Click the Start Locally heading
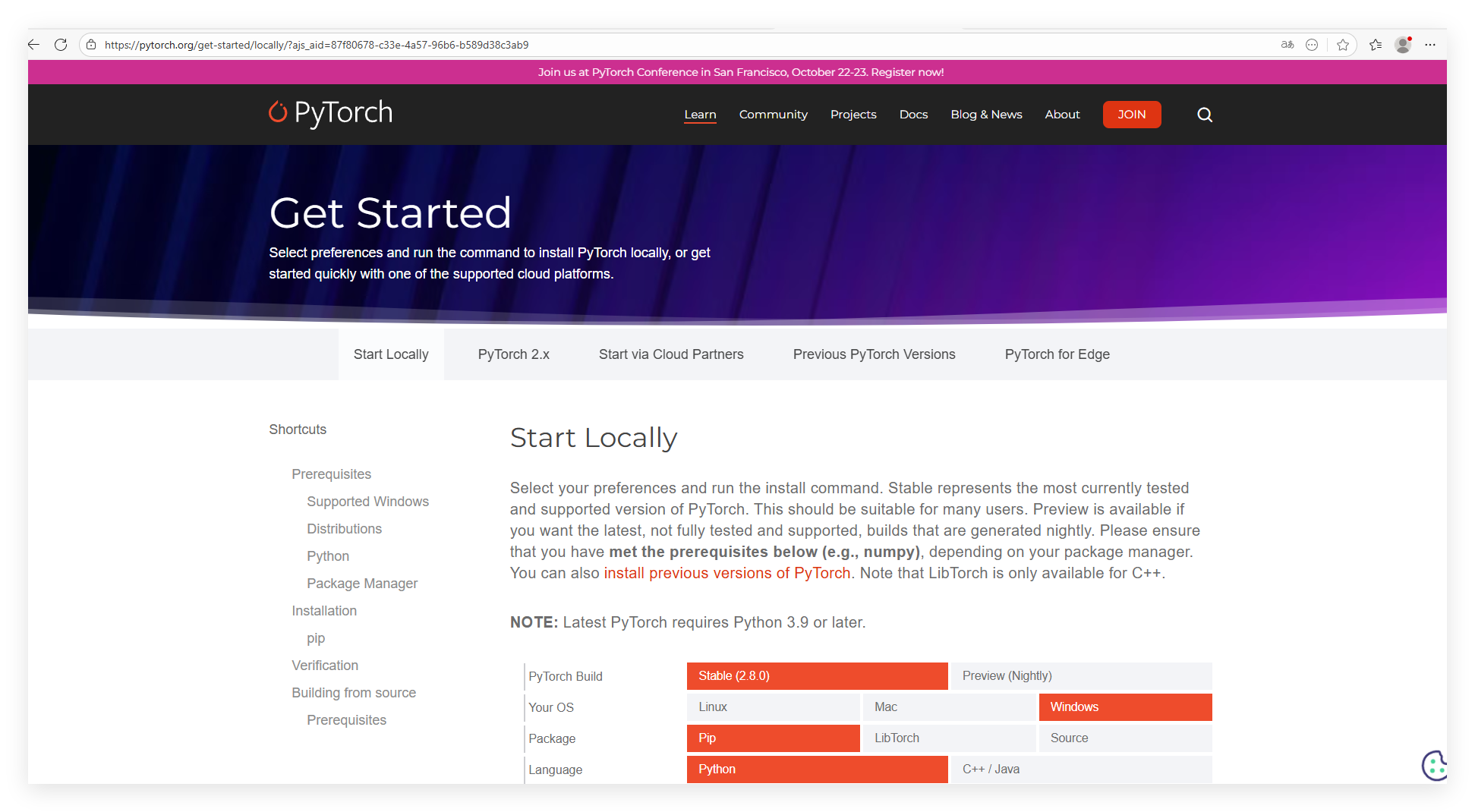Image resolution: width=1475 pixels, height=812 pixels. (594, 438)
